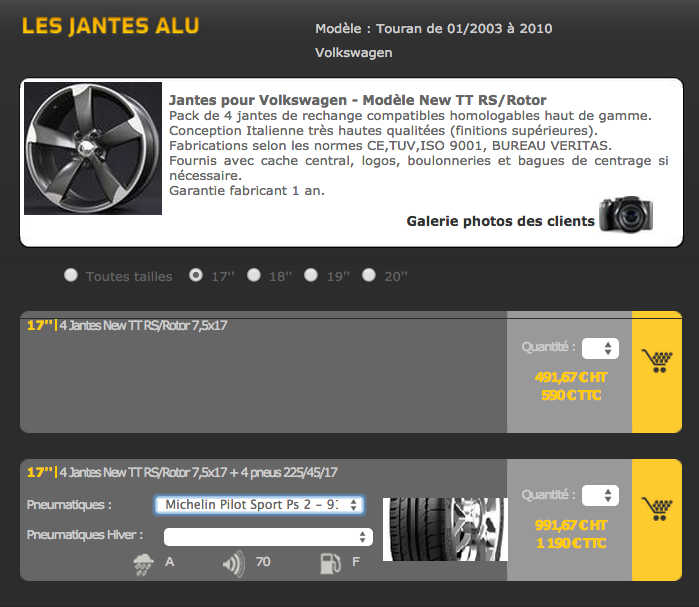The height and width of the screenshot is (607, 699).
Task: Click the noise value 70
Action: tap(263, 562)
